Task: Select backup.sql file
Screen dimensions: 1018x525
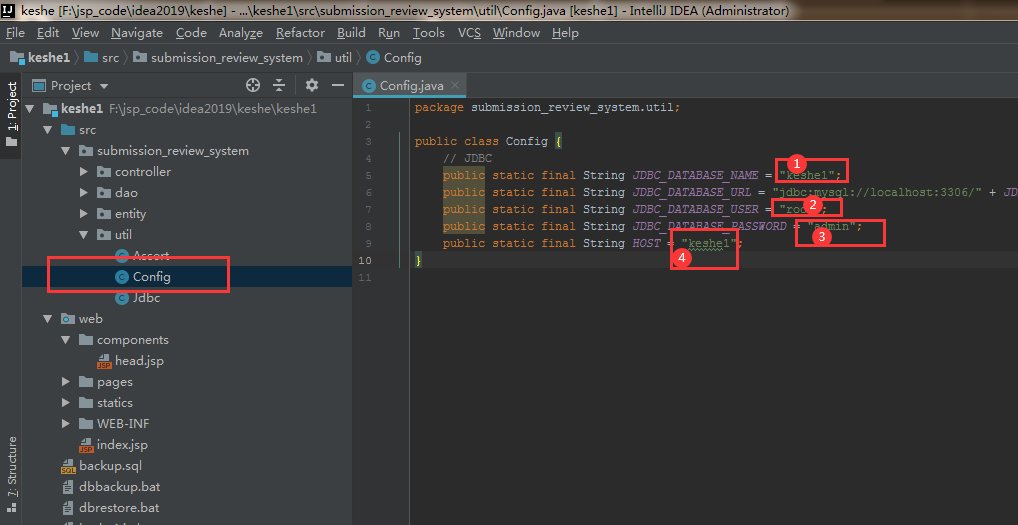Action: [x=101, y=465]
